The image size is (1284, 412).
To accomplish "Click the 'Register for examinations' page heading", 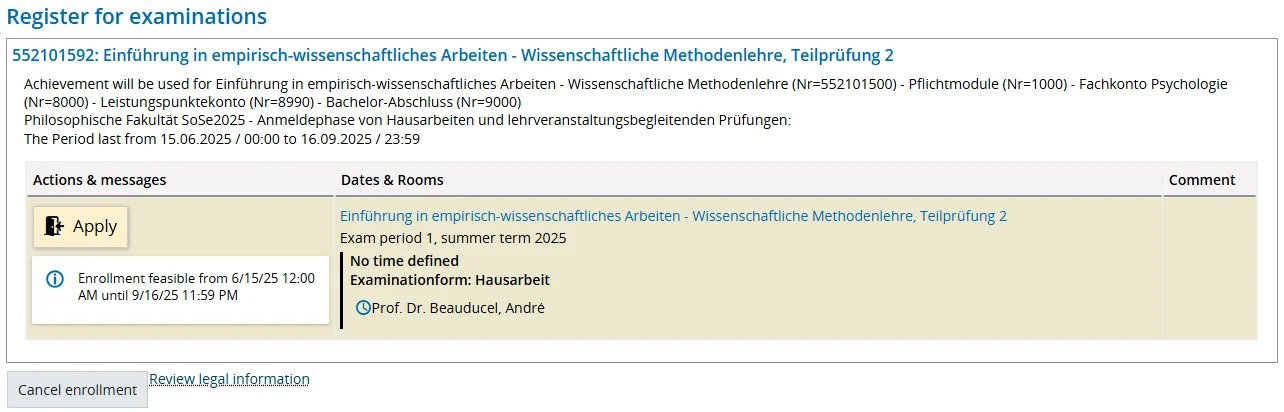I will coord(137,17).
